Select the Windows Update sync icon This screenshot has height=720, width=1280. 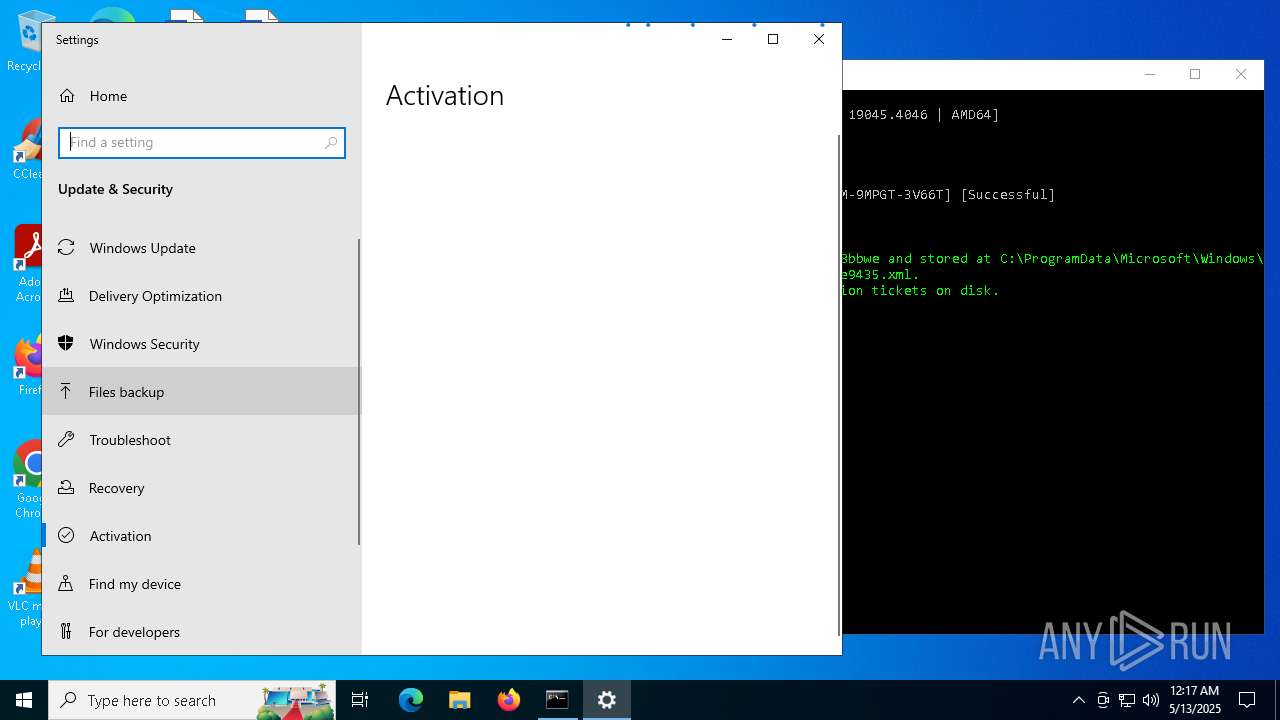pyautogui.click(x=67, y=248)
